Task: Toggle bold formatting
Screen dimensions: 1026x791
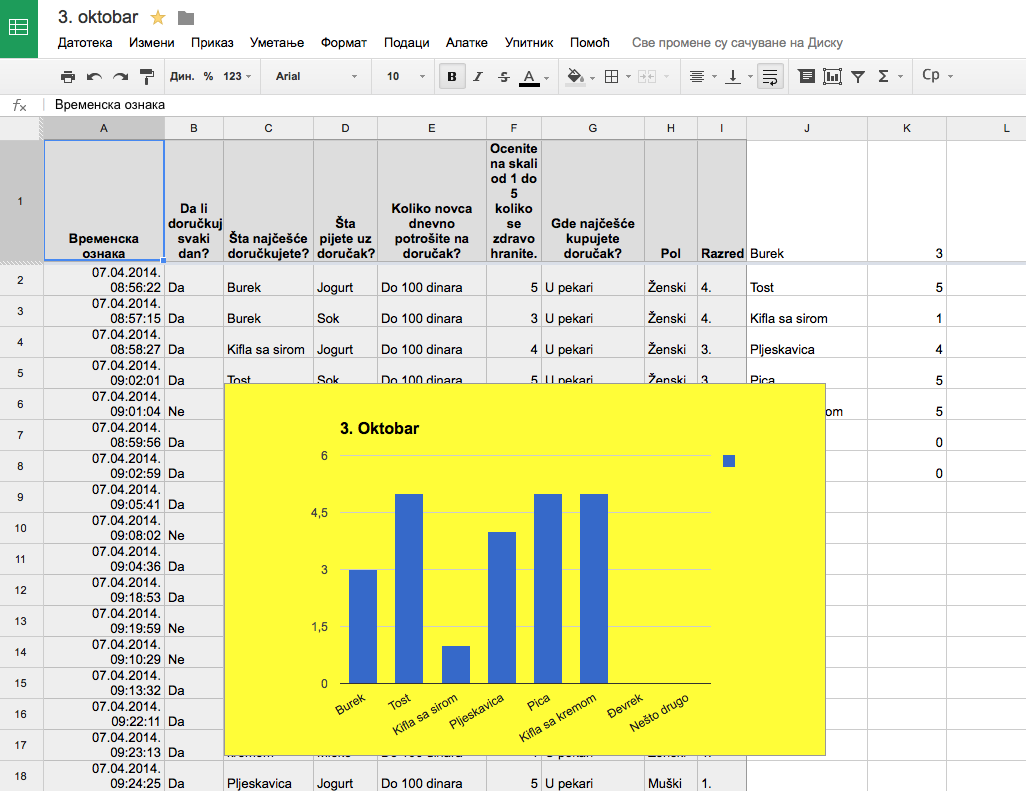Action: [451, 77]
